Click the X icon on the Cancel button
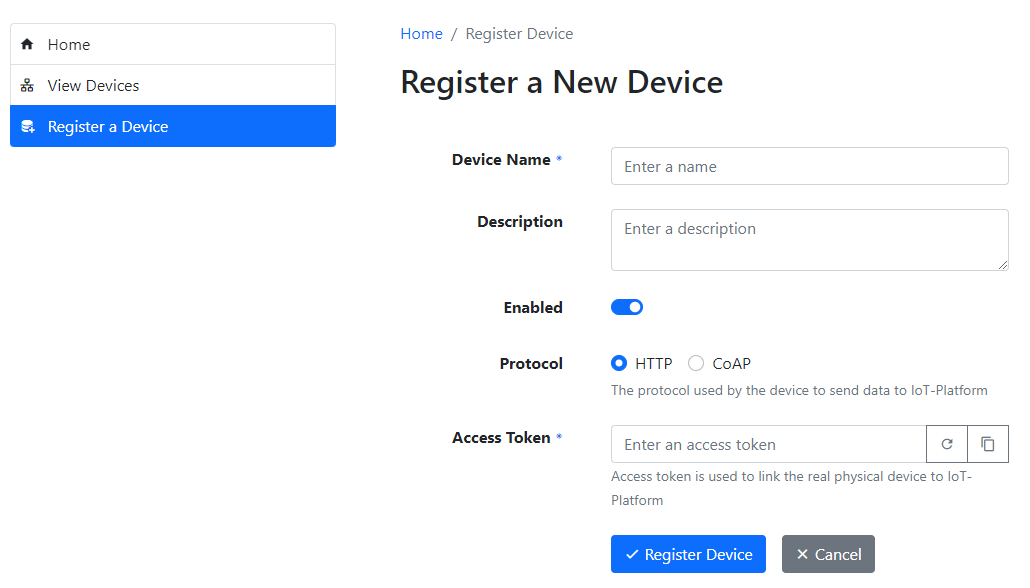The image size is (1030, 588). (802, 555)
